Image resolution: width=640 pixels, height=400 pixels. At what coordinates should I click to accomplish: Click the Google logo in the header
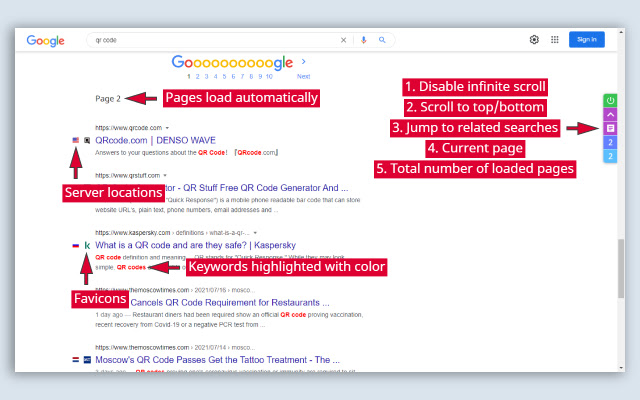(x=45, y=40)
